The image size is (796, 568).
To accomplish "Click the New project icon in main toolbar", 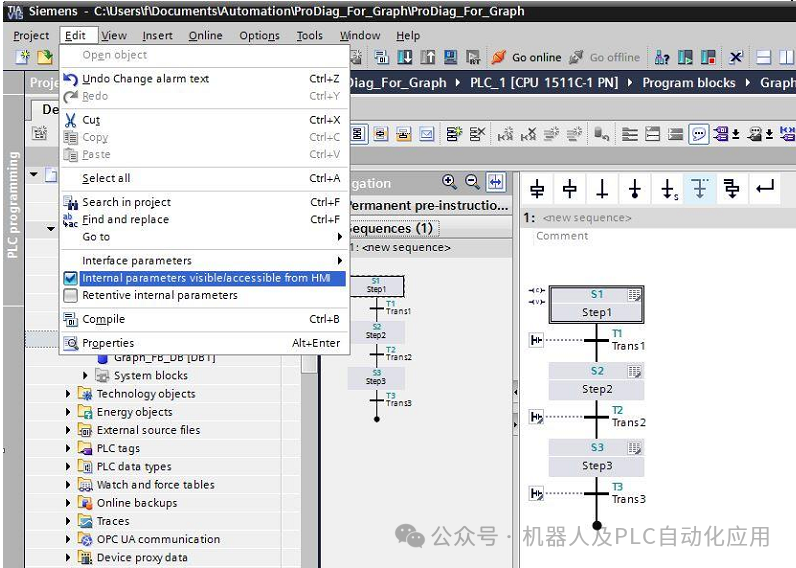I will (x=22, y=57).
